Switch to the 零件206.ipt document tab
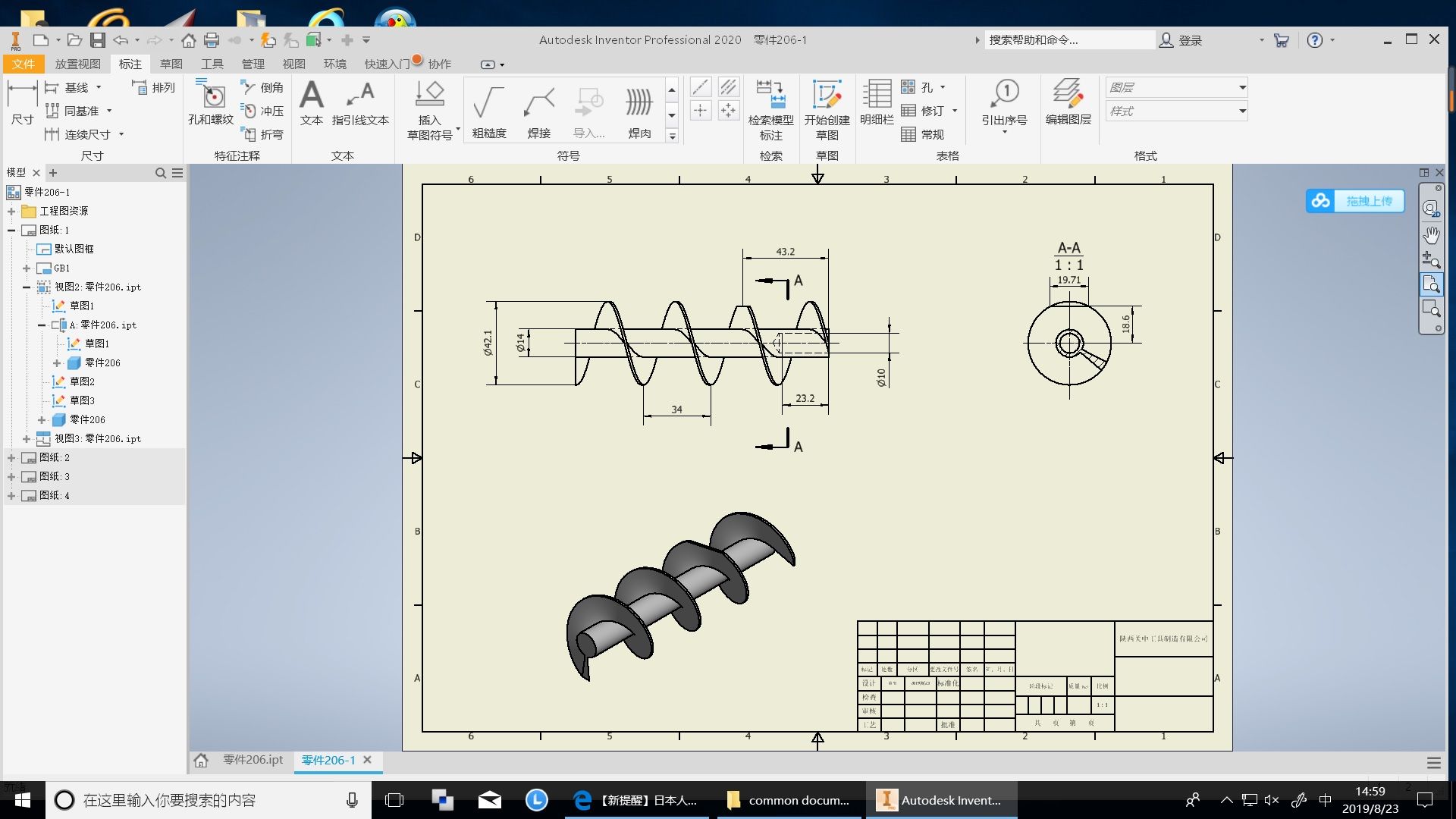Screen dimensions: 1456x819 [253, 760]
